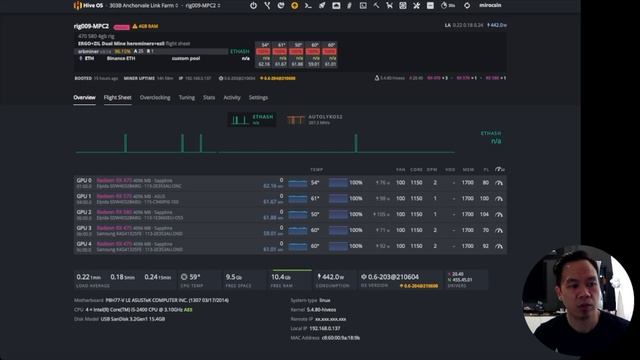
Task: Click the custom pool label
Action: pos(186,58)
